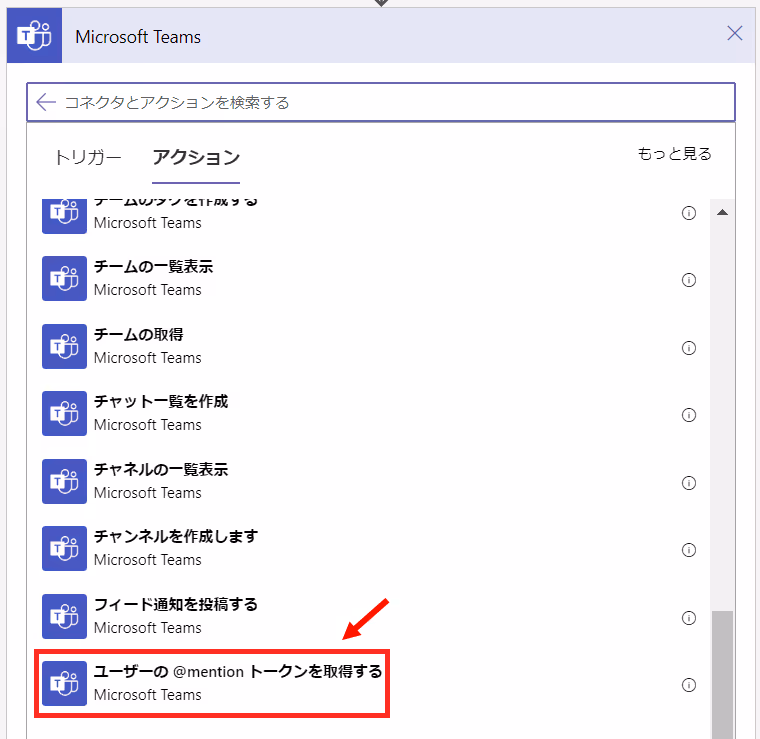Select the チャネルの一覧表示 action
The image size is (760, 739).
(371, 481)
